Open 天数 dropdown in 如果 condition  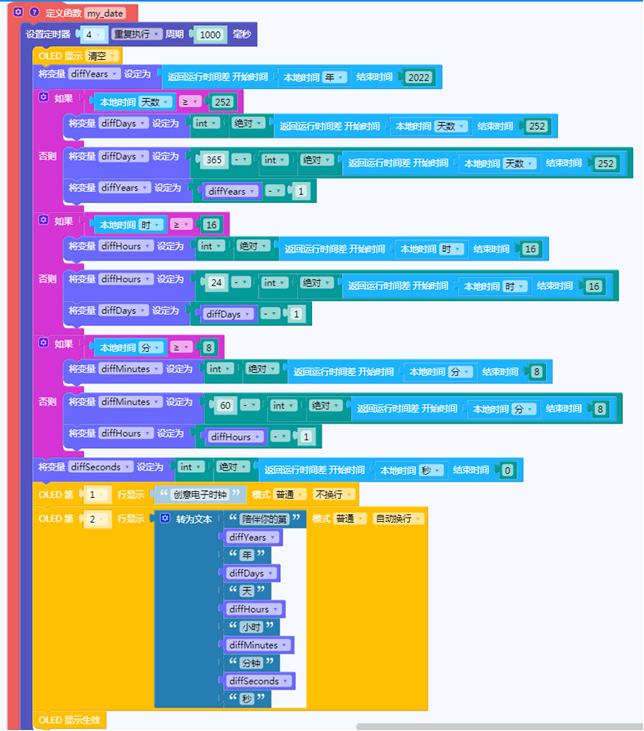coord(156,102)
